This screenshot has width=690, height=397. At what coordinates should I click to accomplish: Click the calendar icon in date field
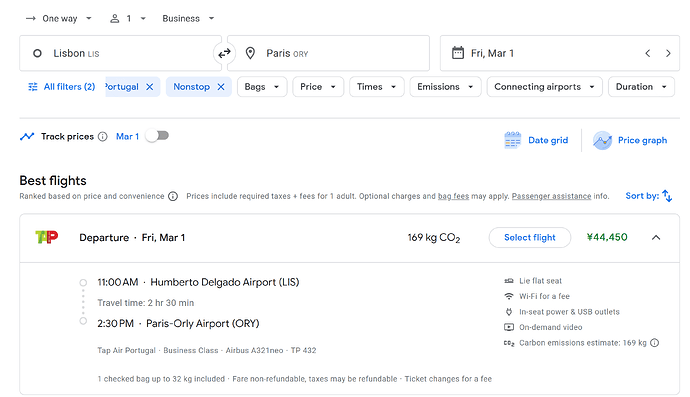[x=458, y=53]
